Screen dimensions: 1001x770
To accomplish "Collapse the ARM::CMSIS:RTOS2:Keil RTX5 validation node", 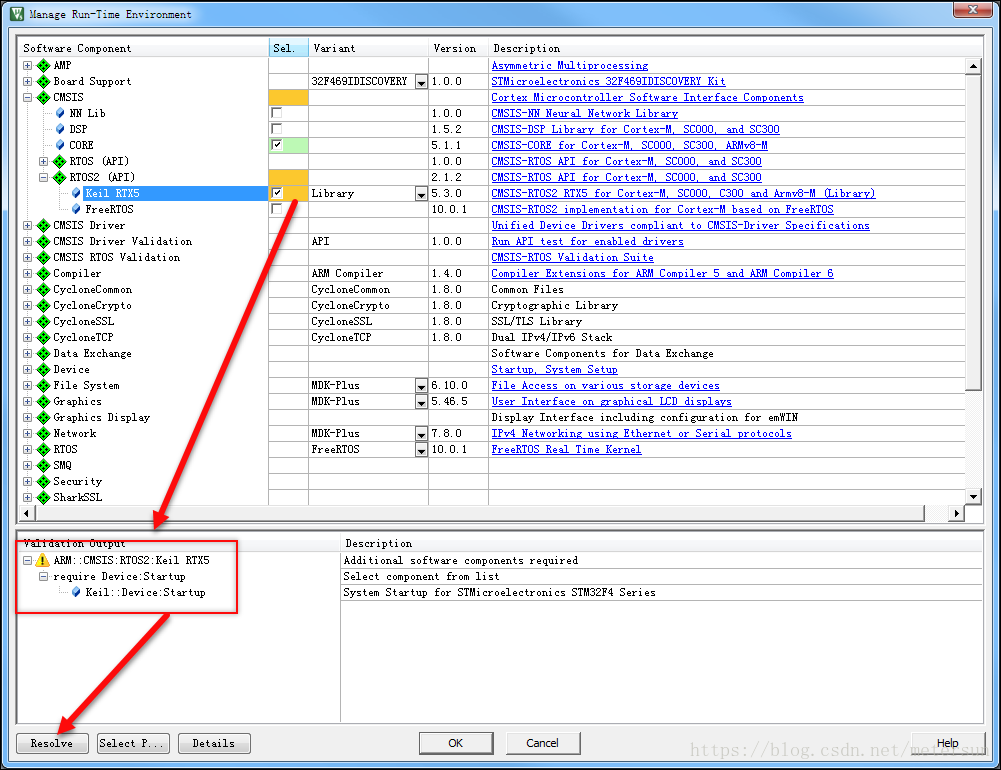I will [27, 560].
